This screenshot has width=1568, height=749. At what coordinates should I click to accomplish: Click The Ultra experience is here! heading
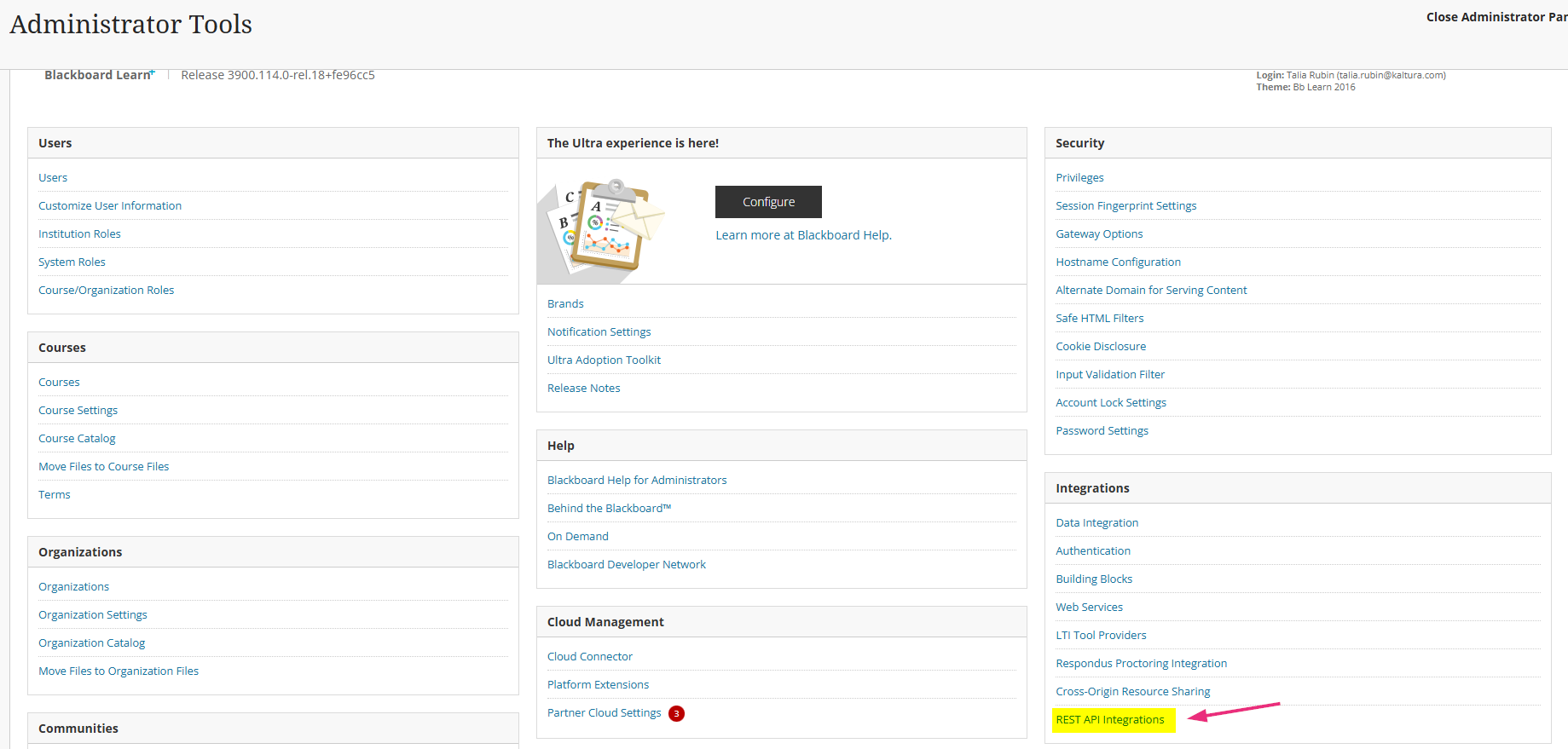coord(633,143)
